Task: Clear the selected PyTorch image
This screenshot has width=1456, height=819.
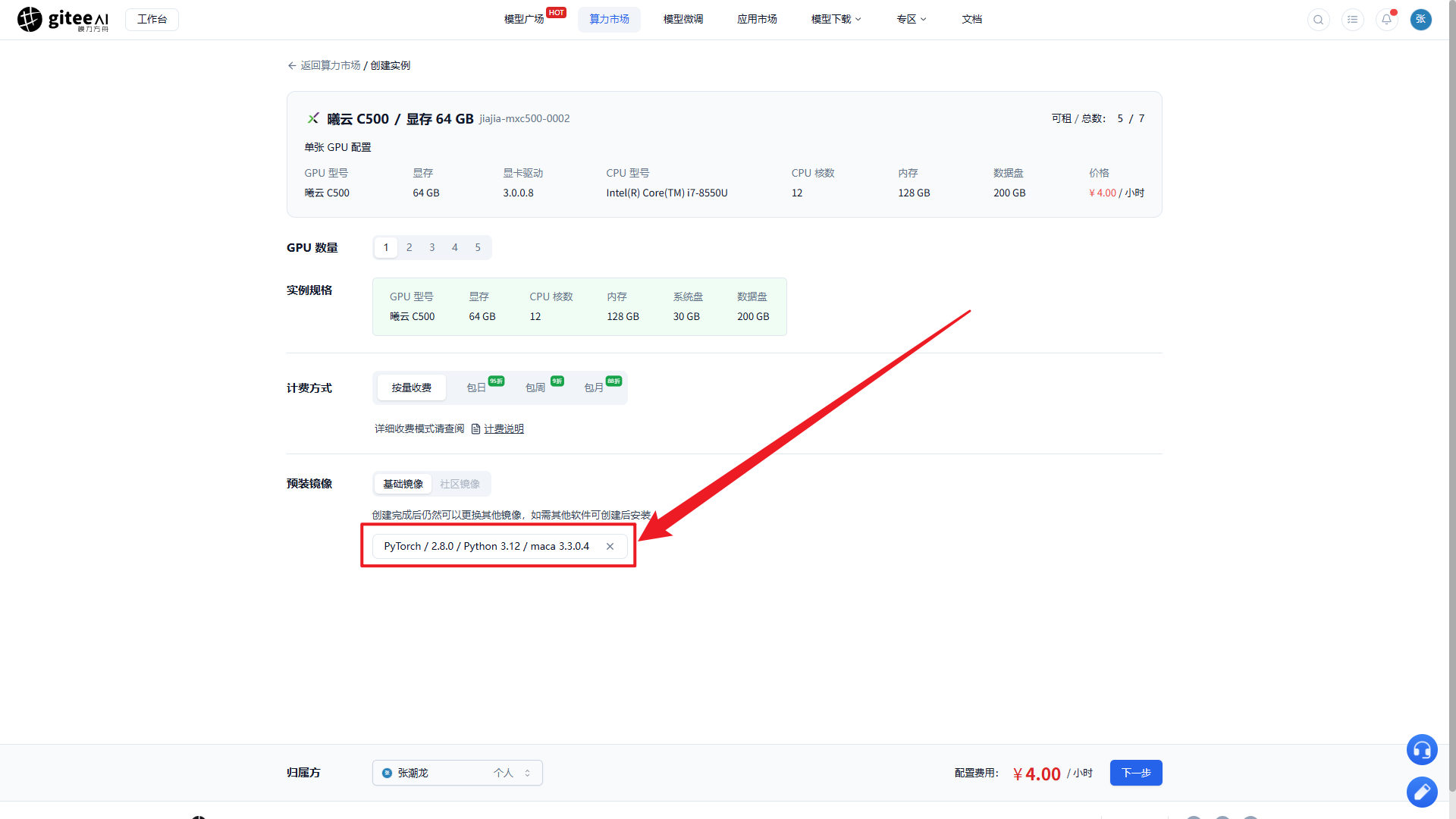Action: tap(610, 546)
